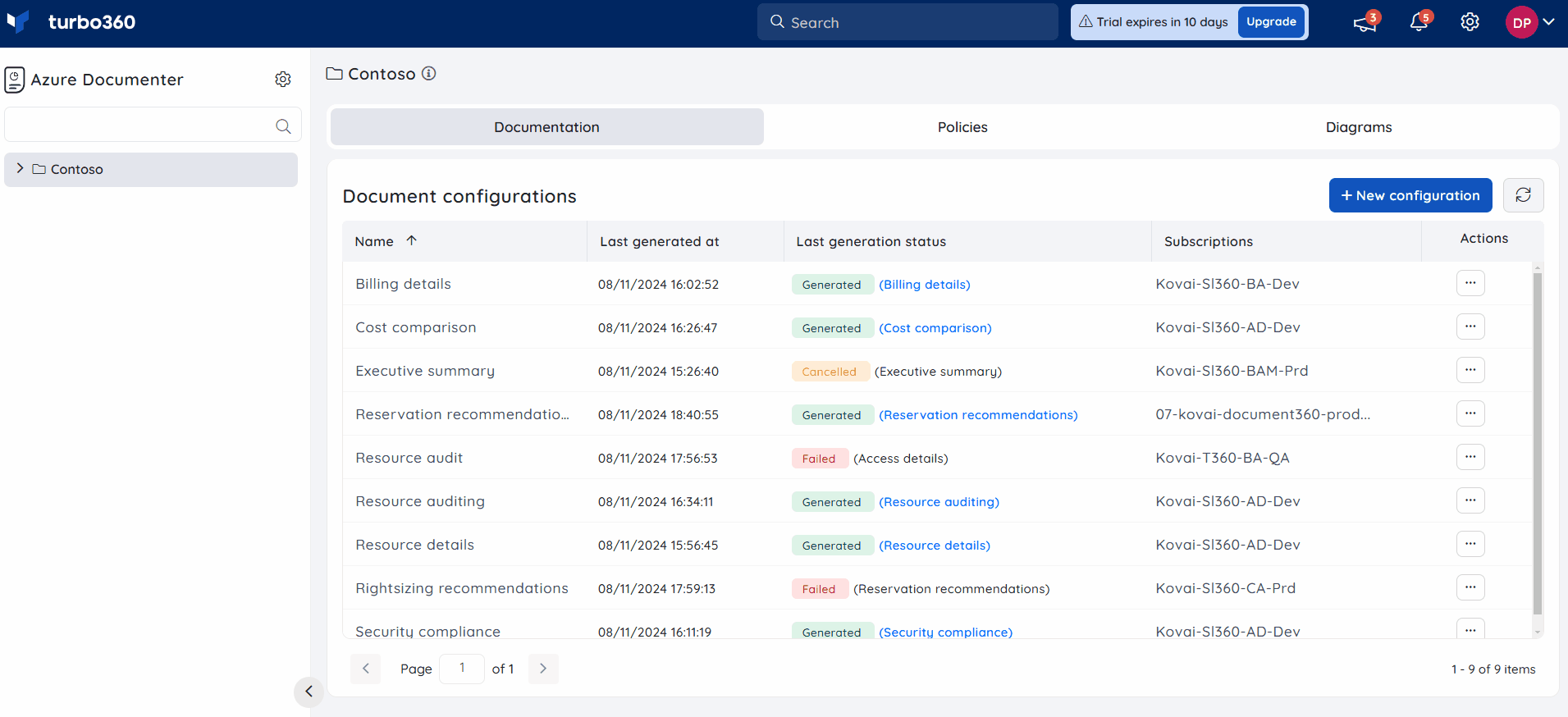Open global settings gear in top bar
The image size is (1568, 717).
click(x=1470, y=22)
